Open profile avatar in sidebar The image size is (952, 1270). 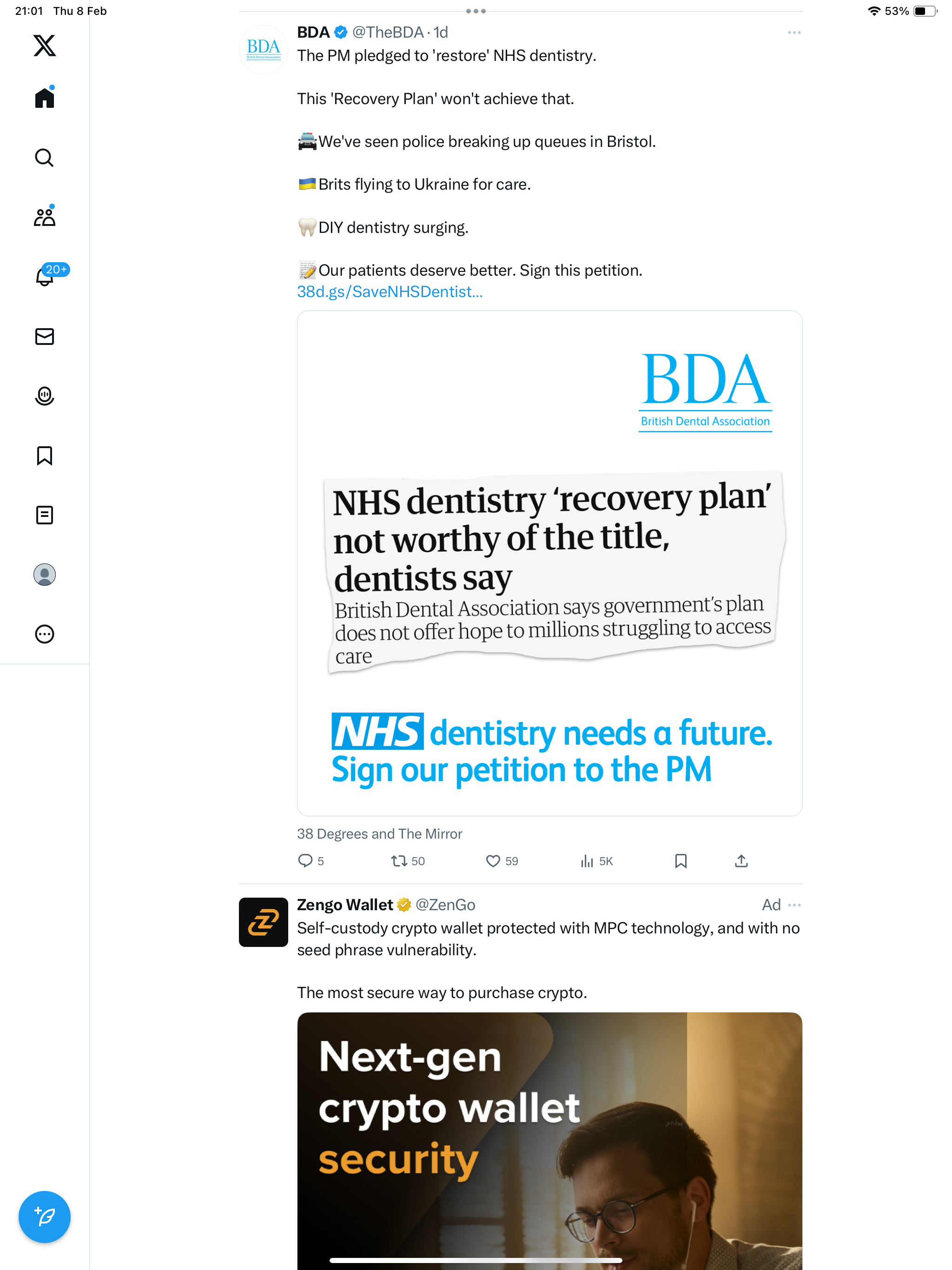(x=44, y=575)
